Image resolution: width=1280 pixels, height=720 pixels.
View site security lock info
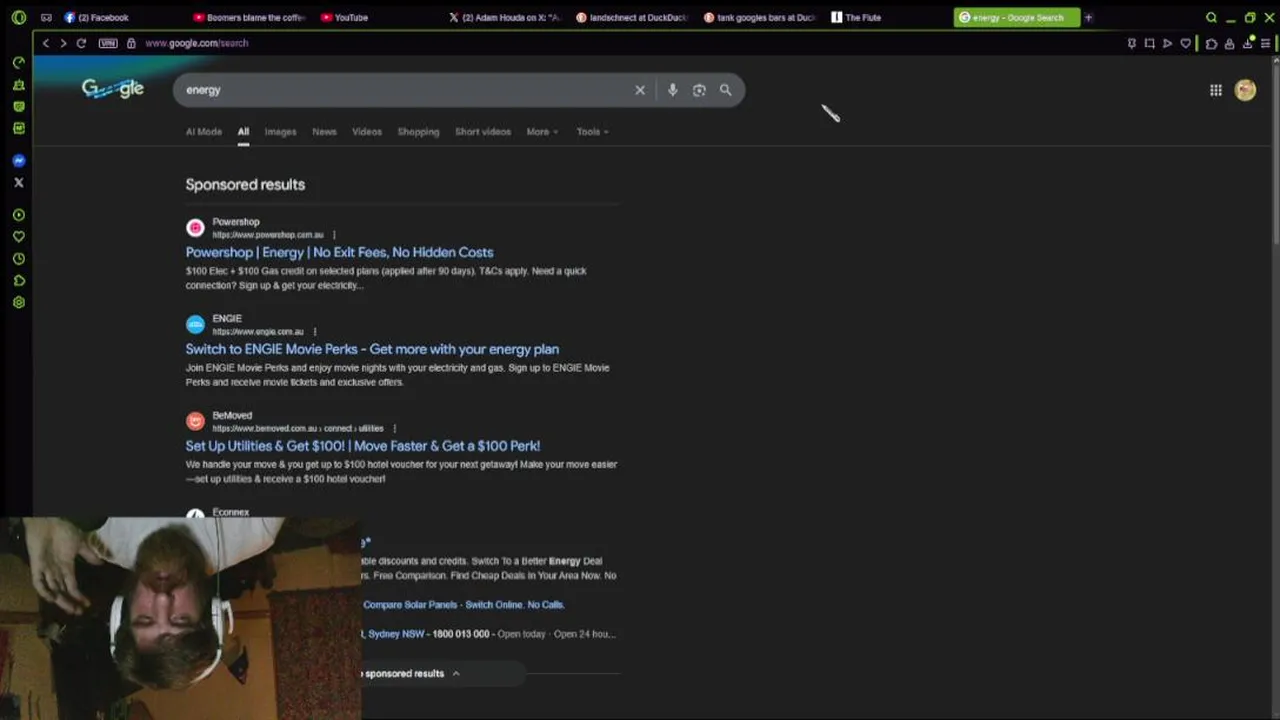pyautogui.click(x=131, y=43)
